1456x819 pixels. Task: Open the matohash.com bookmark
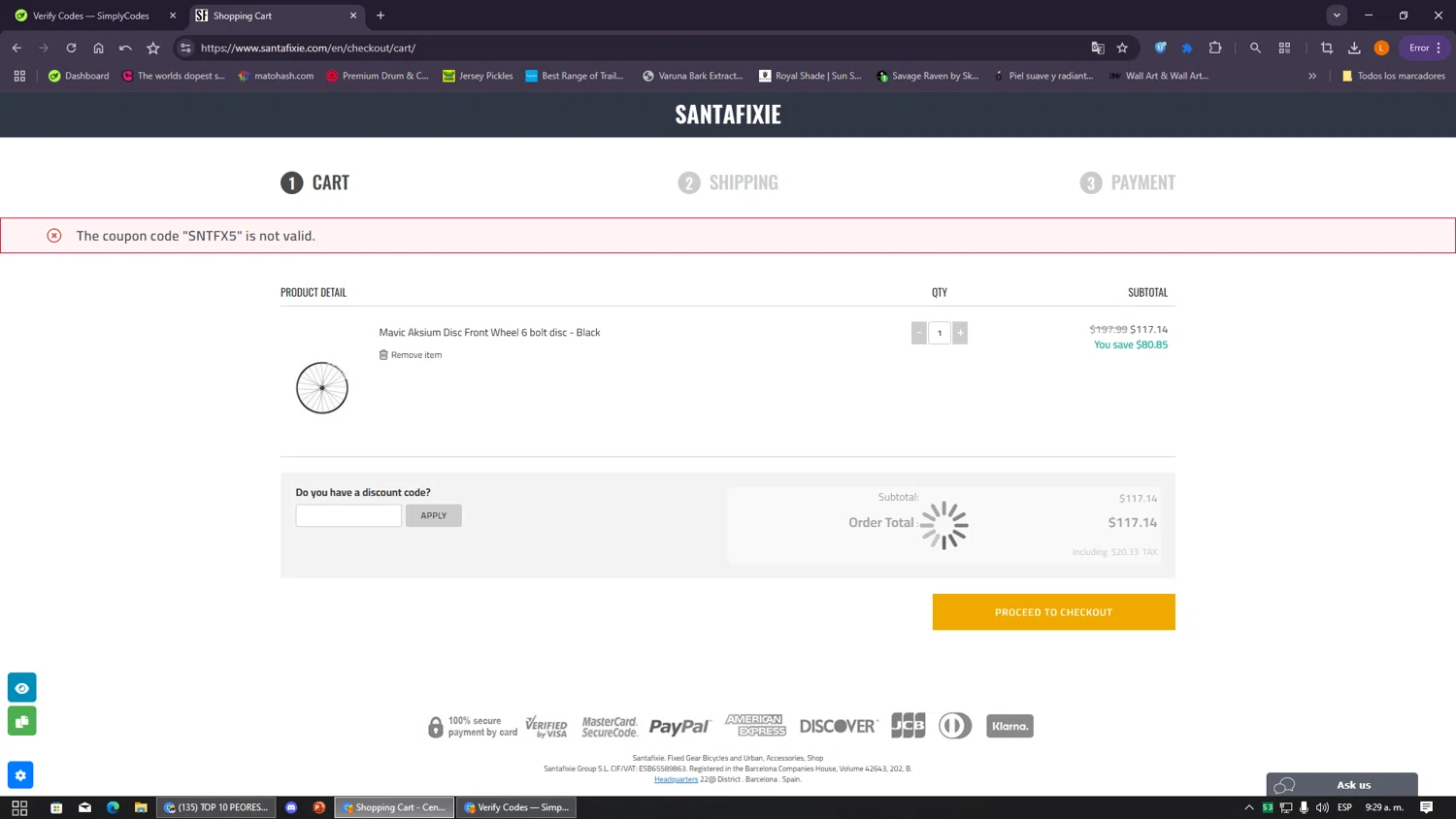tap(276, 76)
